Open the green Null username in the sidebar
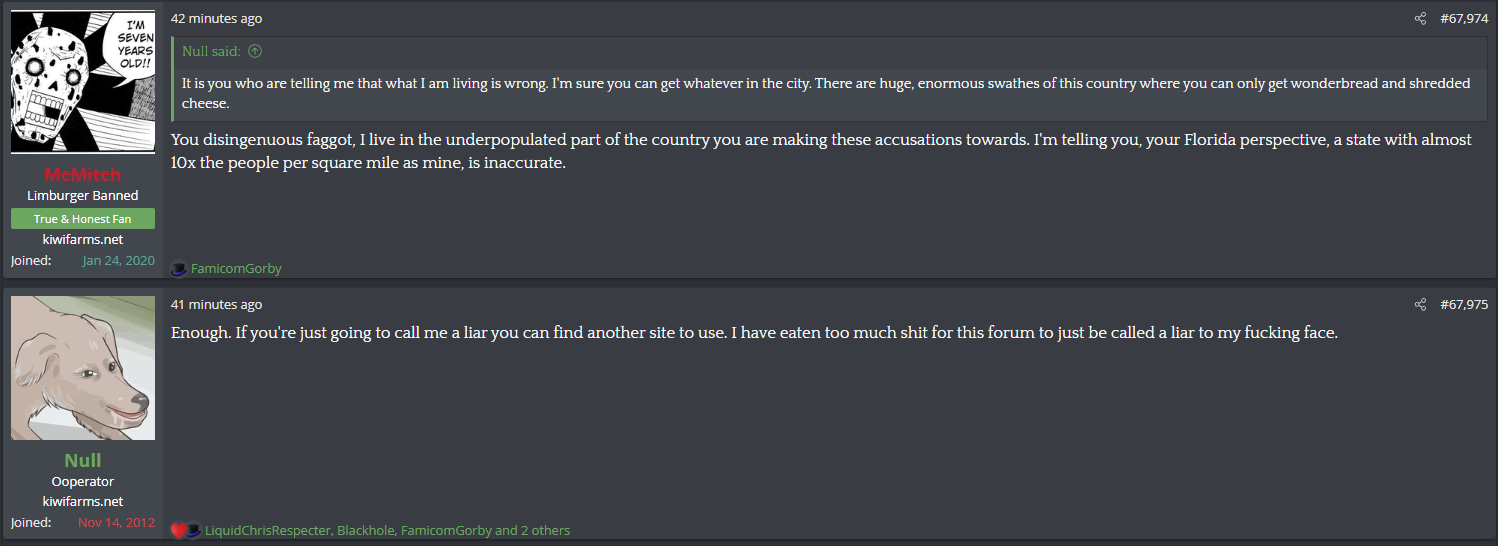 click(x=83, y=460)
